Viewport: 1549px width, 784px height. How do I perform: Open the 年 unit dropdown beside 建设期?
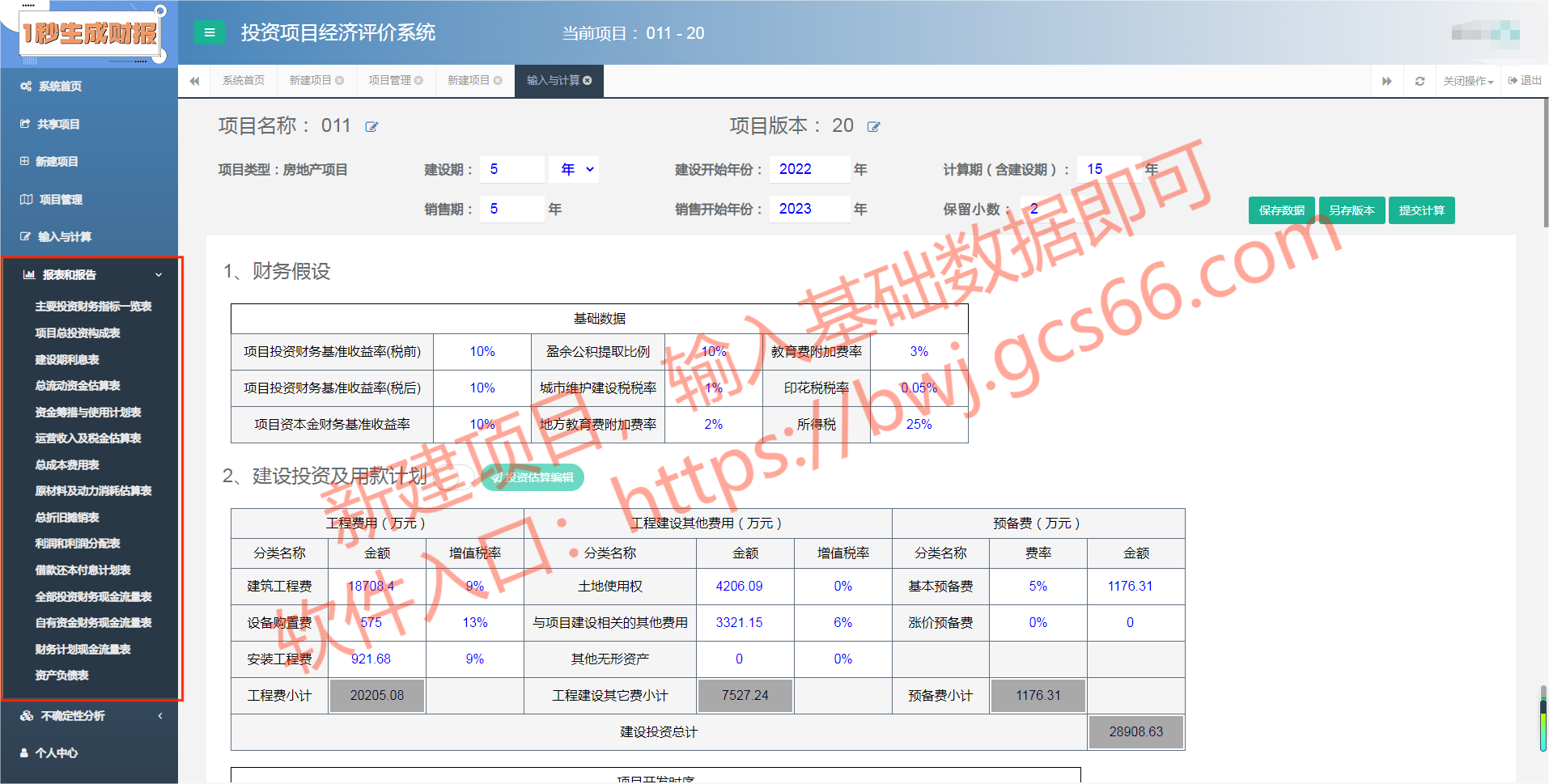click(574, 169)
